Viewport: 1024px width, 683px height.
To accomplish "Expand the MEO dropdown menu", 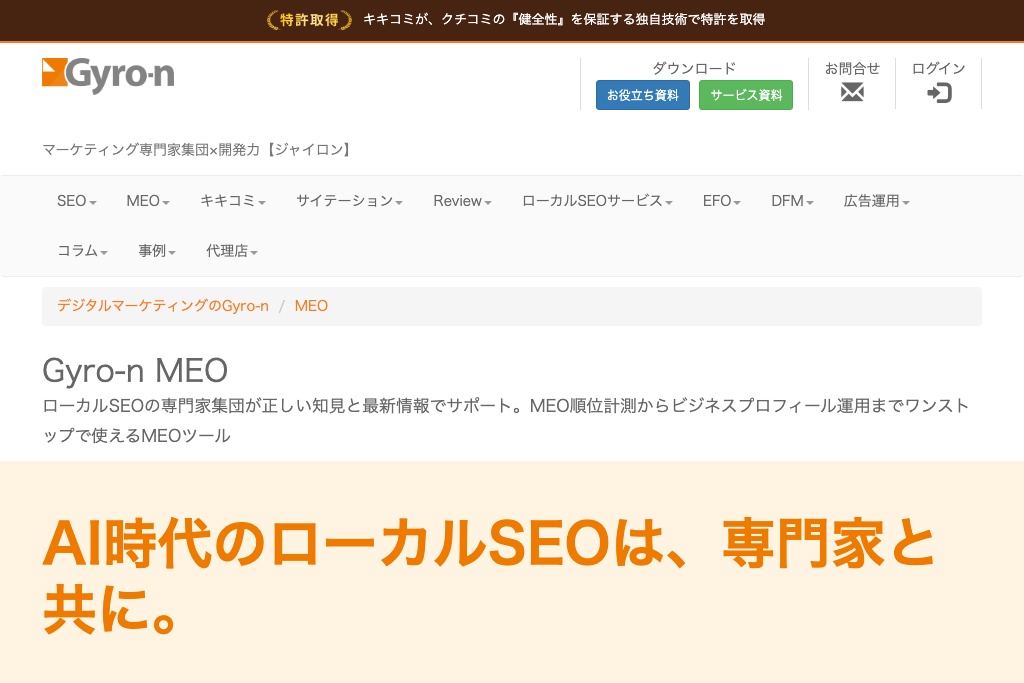I will [x=148, y=201].
